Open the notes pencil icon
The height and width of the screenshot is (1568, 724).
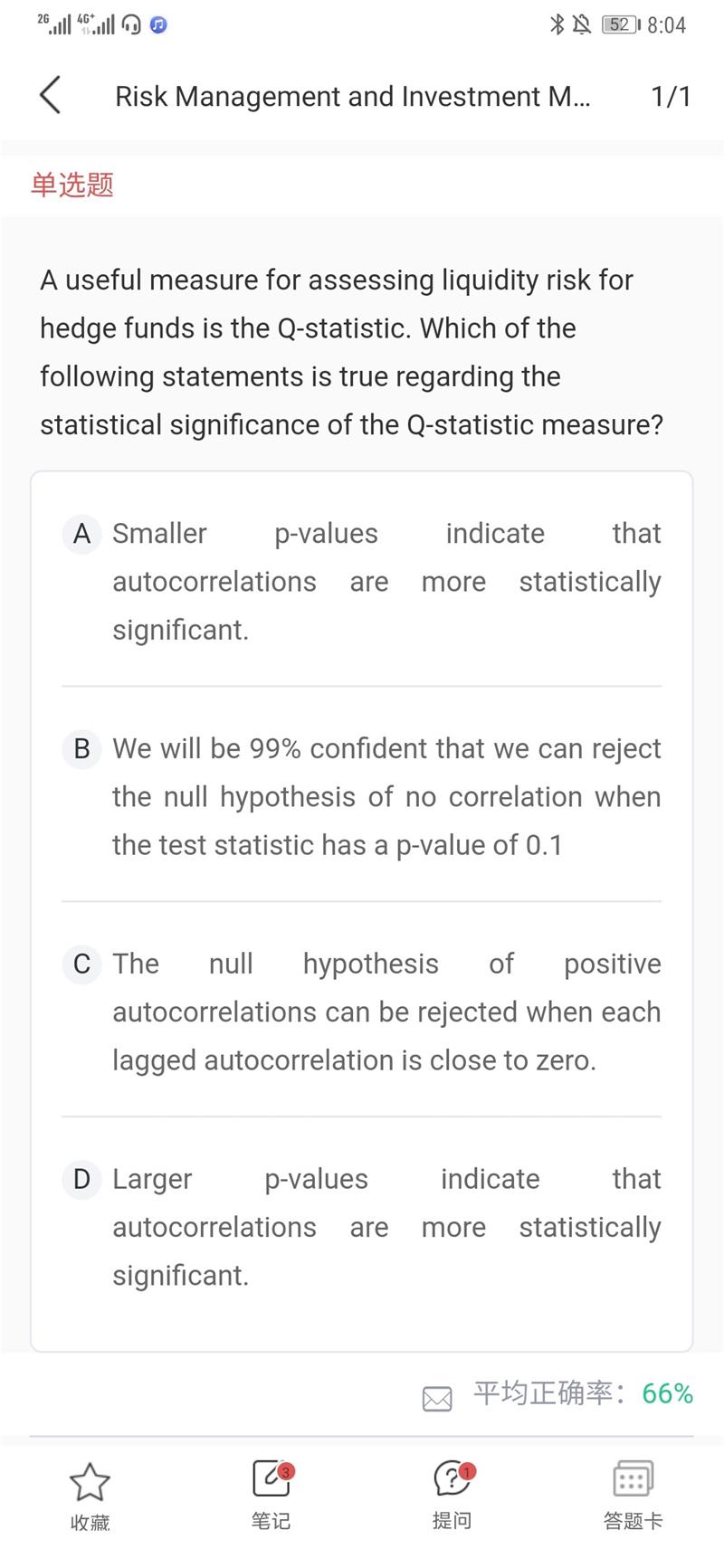click(x=271, y=1478)
